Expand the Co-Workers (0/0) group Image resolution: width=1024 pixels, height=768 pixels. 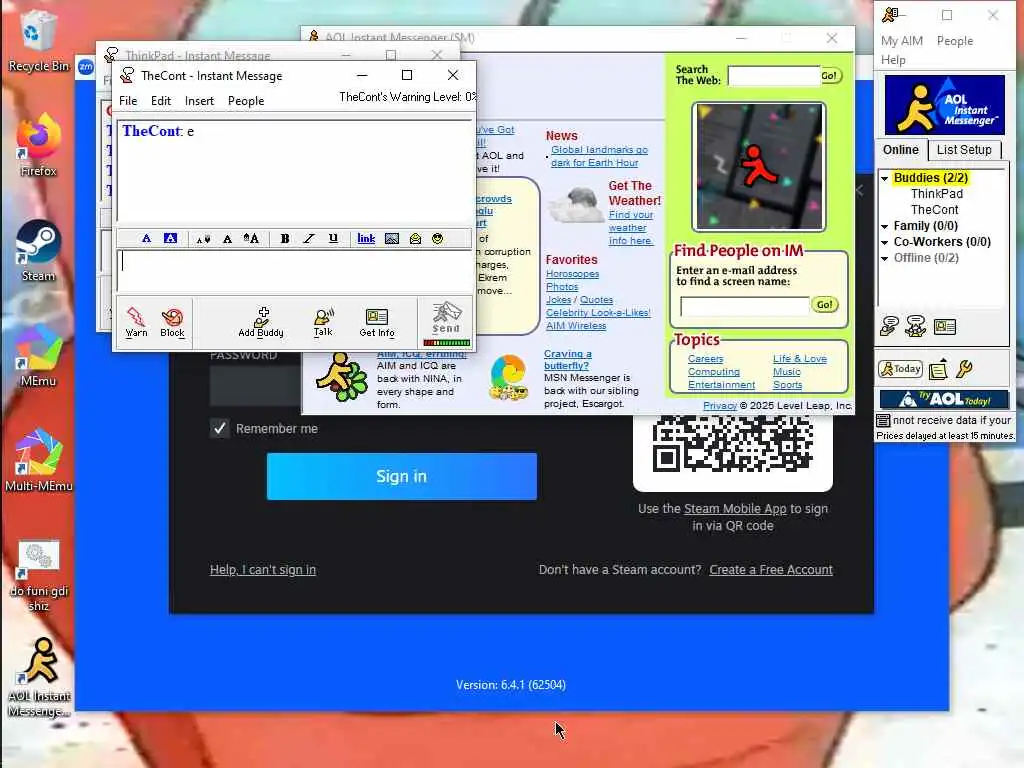pos(885,242)
